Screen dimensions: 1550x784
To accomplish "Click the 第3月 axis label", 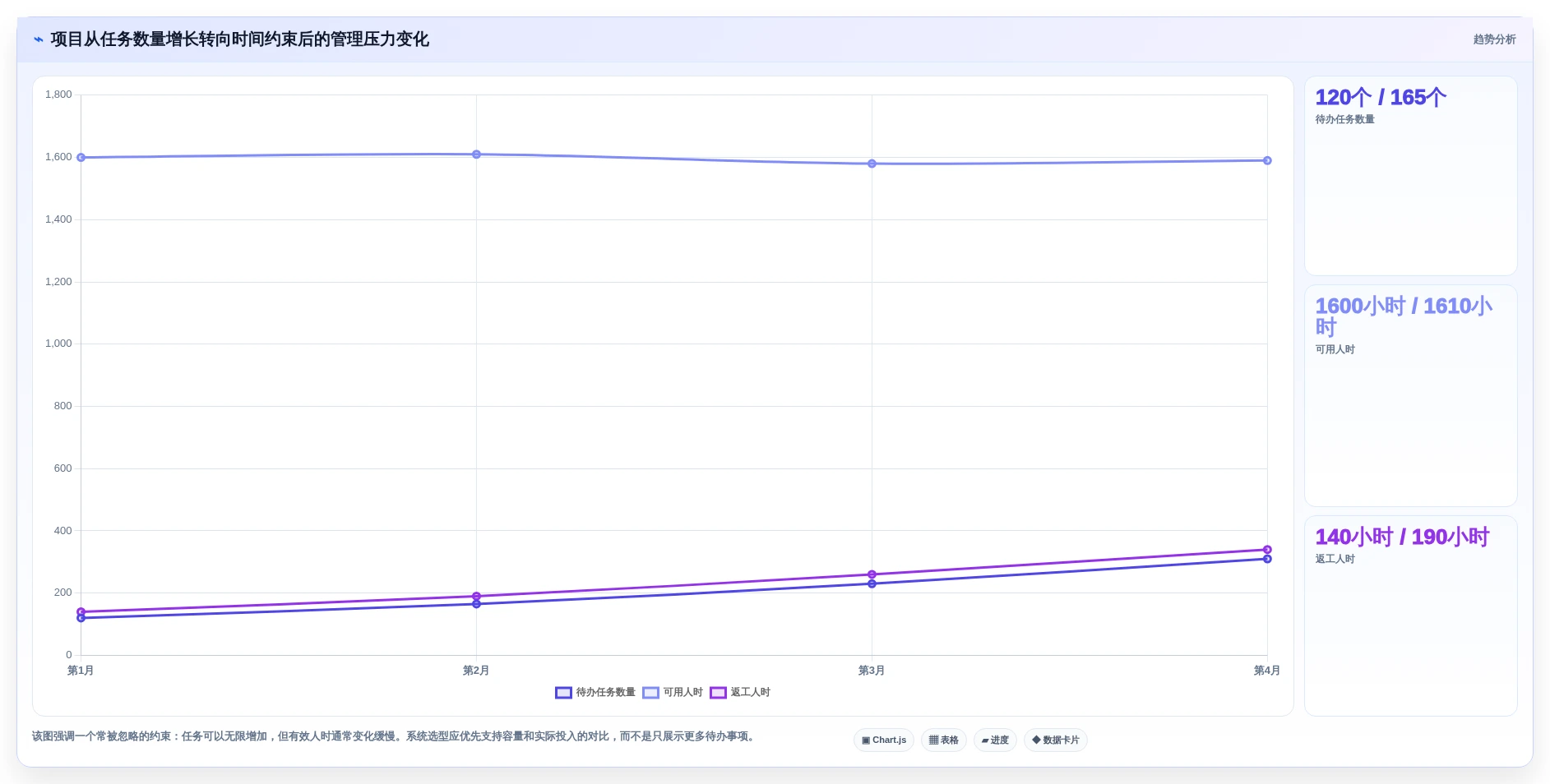I will click(x=872, y=671).
